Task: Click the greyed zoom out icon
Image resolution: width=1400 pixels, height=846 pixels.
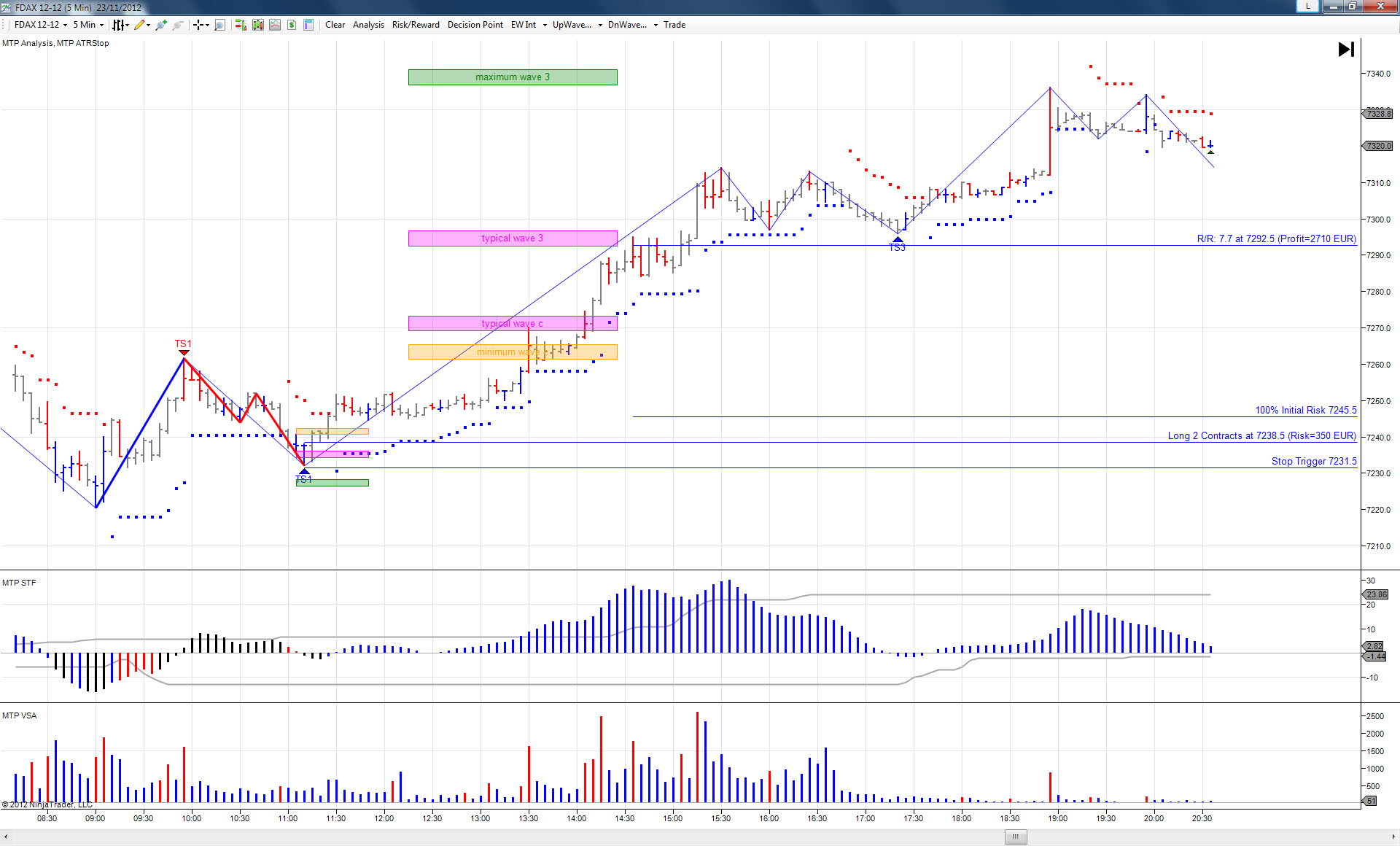Action: pyautogui.click(x=177, y=25)
